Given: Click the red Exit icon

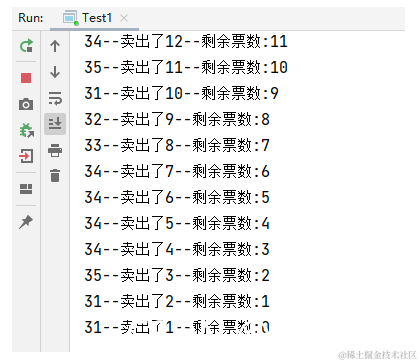Looking at the screenshot, I should 26,156.
